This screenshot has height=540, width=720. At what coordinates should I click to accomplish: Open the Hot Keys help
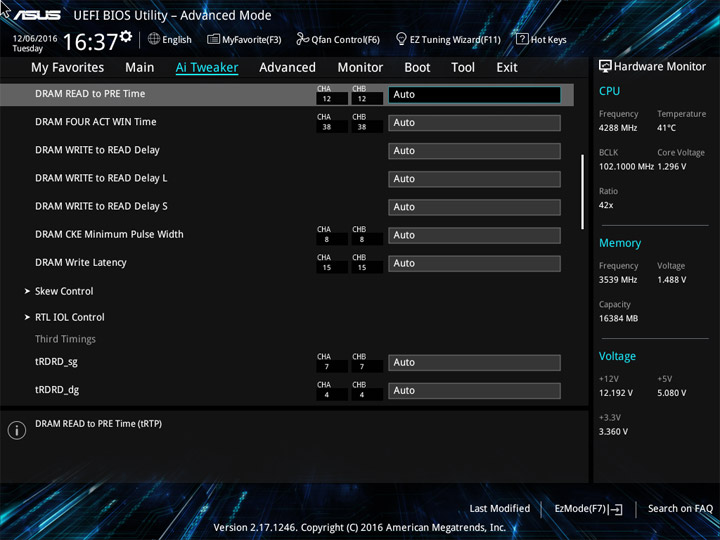point(541,39)
